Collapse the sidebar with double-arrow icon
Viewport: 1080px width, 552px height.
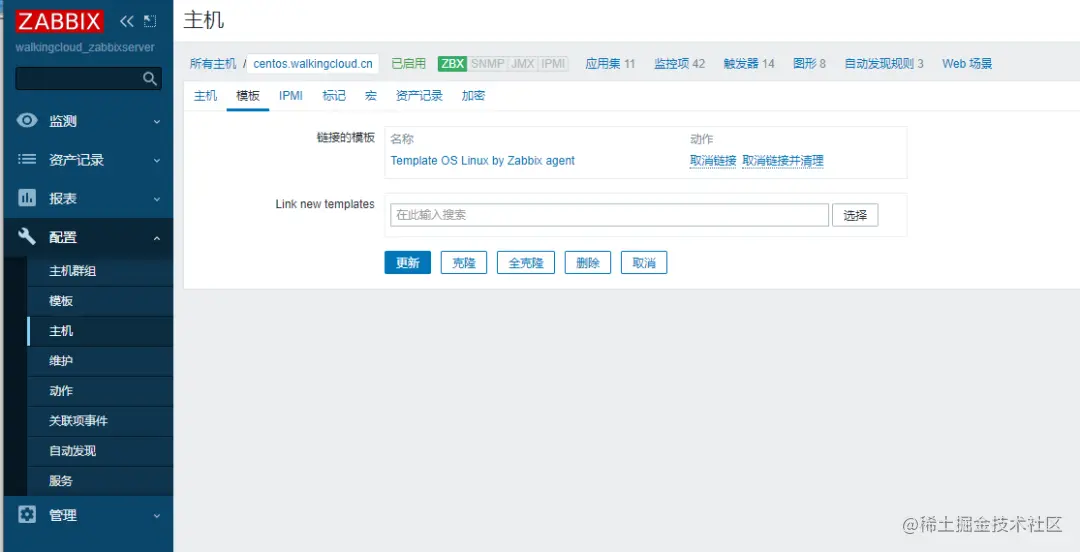(127, 21)
